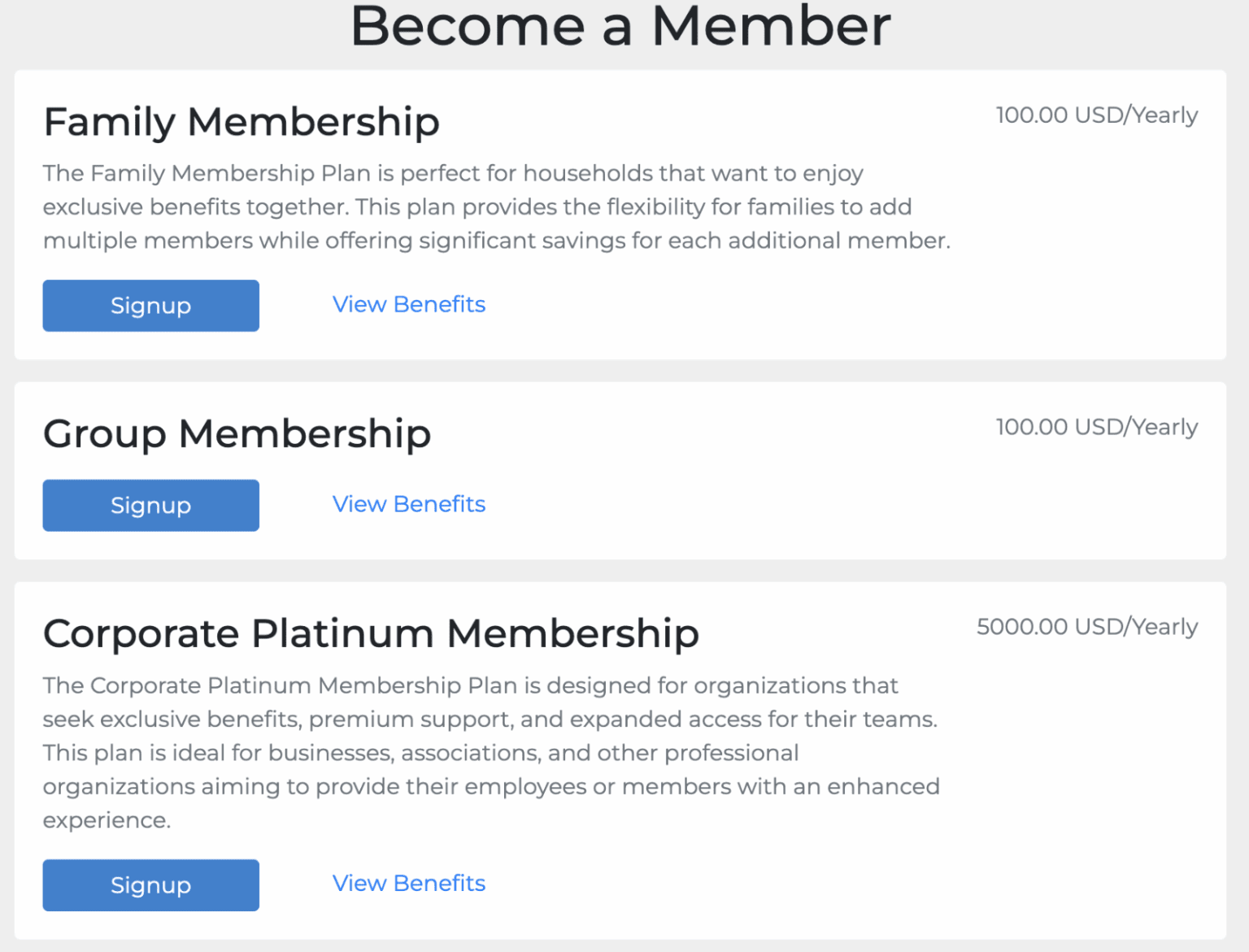Open View Benefits for Corporate Platinum Membership

[x=408, y=883]
